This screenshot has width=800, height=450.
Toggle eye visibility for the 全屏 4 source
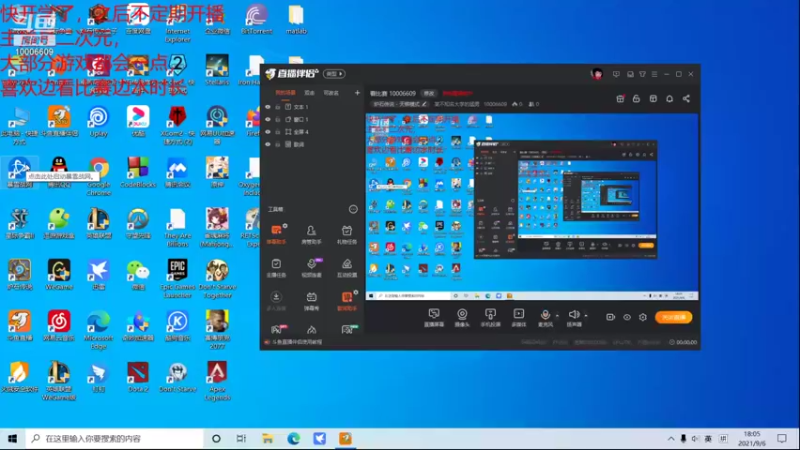point(268,132)
